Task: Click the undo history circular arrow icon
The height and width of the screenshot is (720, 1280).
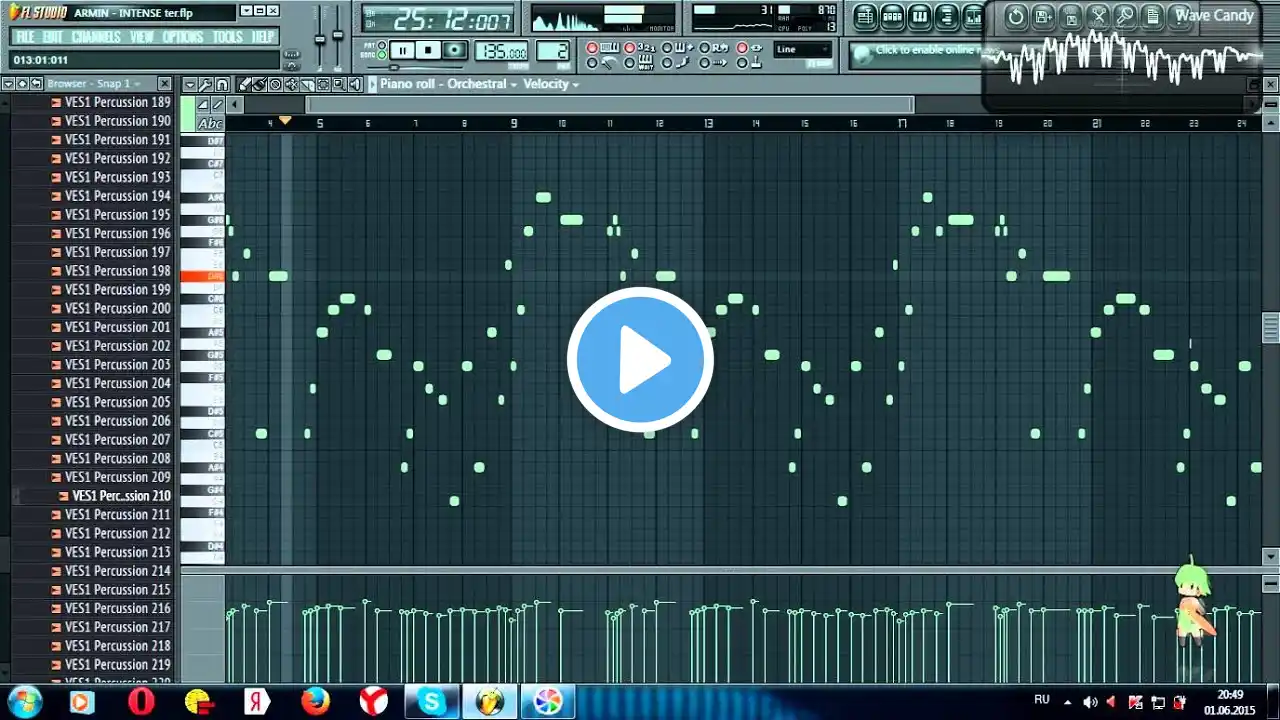Action: tap(1016, 16)
